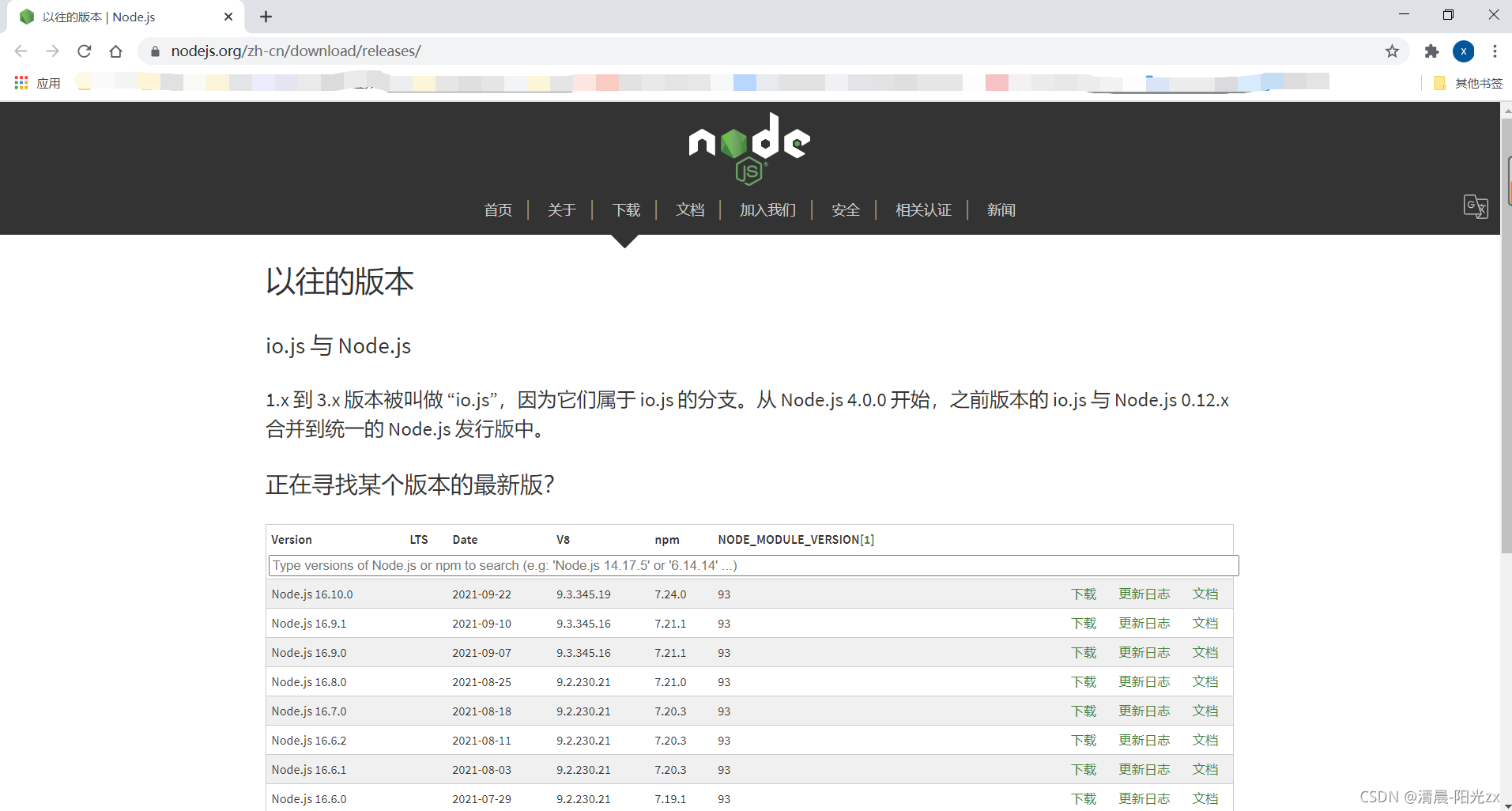Click the npm column header
1512x811 pixels.
667,540
